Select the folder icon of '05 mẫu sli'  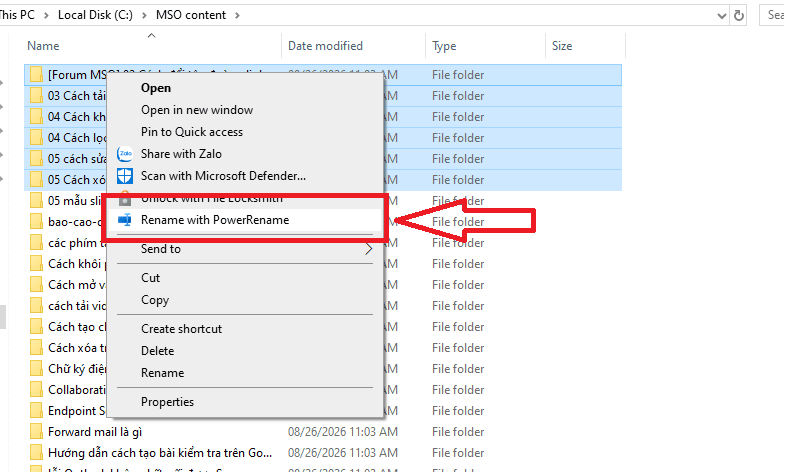point(36,201)
